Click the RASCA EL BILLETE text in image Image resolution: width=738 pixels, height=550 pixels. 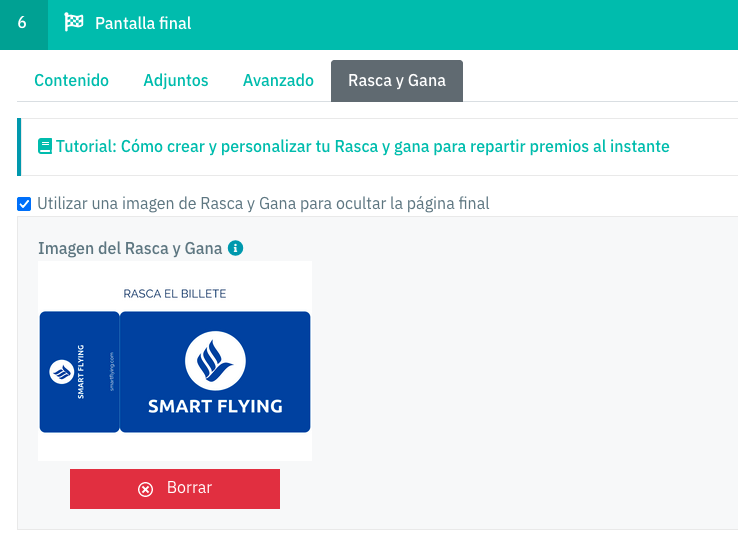click(175, 294)
